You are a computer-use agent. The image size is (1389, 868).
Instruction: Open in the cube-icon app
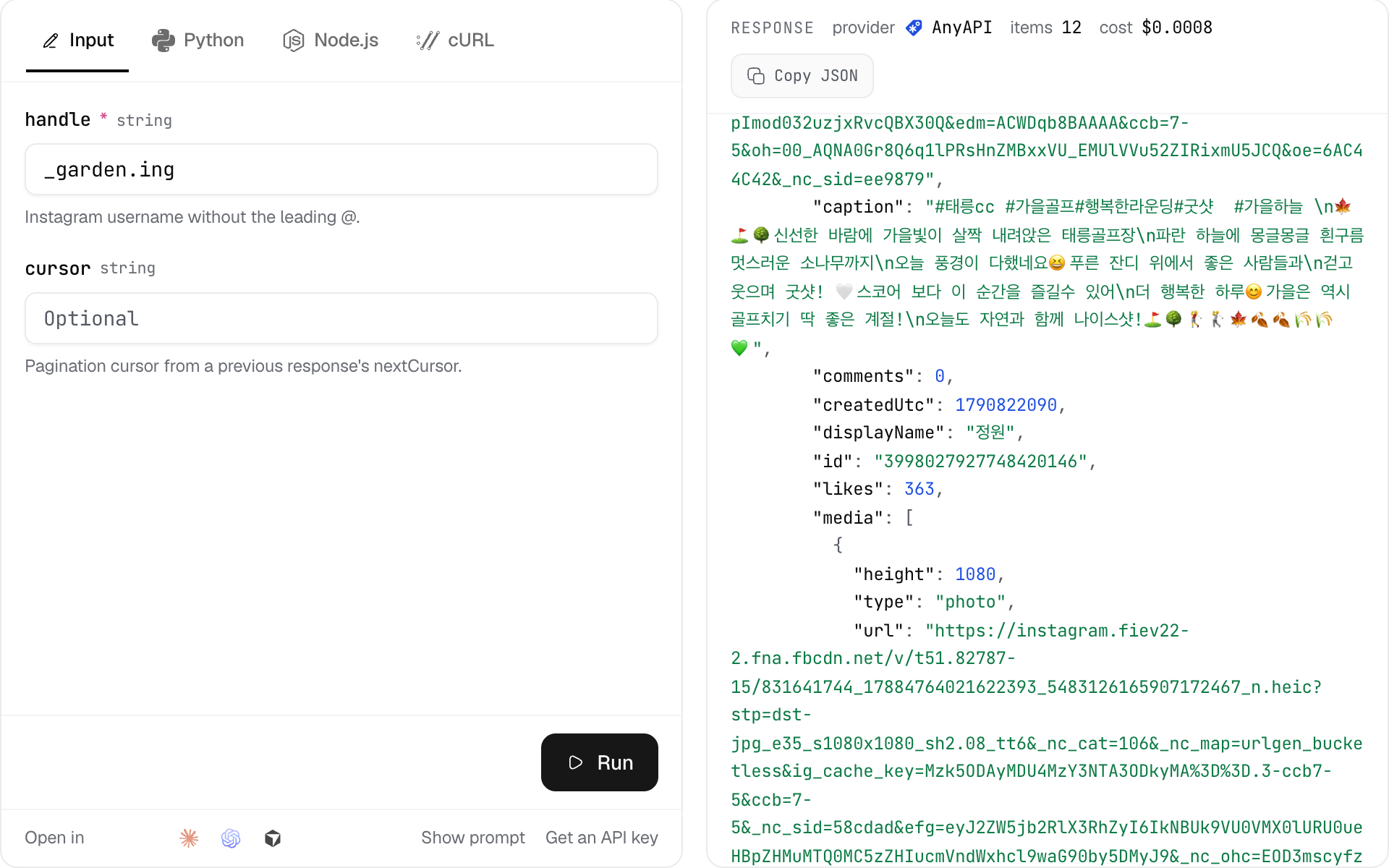(x=273, y=838)
